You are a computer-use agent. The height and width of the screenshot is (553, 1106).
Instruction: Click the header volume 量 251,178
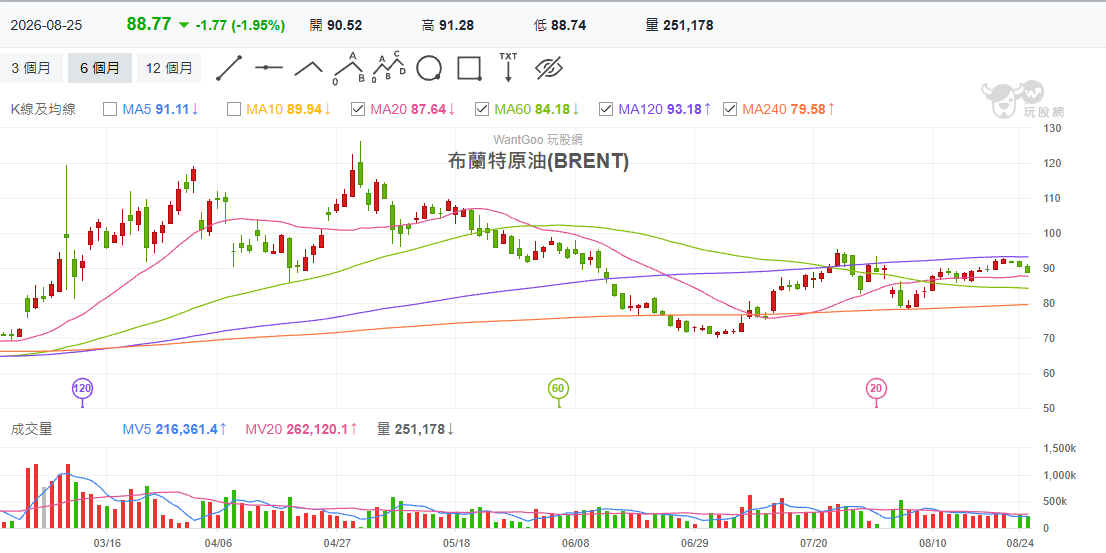click(679, 25)
